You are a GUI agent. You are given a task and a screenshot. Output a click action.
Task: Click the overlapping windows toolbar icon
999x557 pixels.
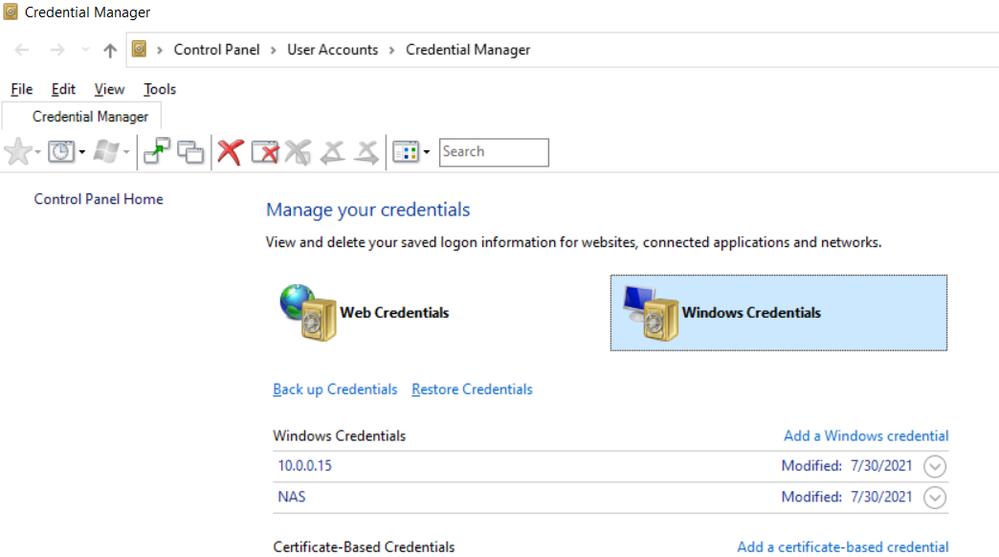pos(190,152)
